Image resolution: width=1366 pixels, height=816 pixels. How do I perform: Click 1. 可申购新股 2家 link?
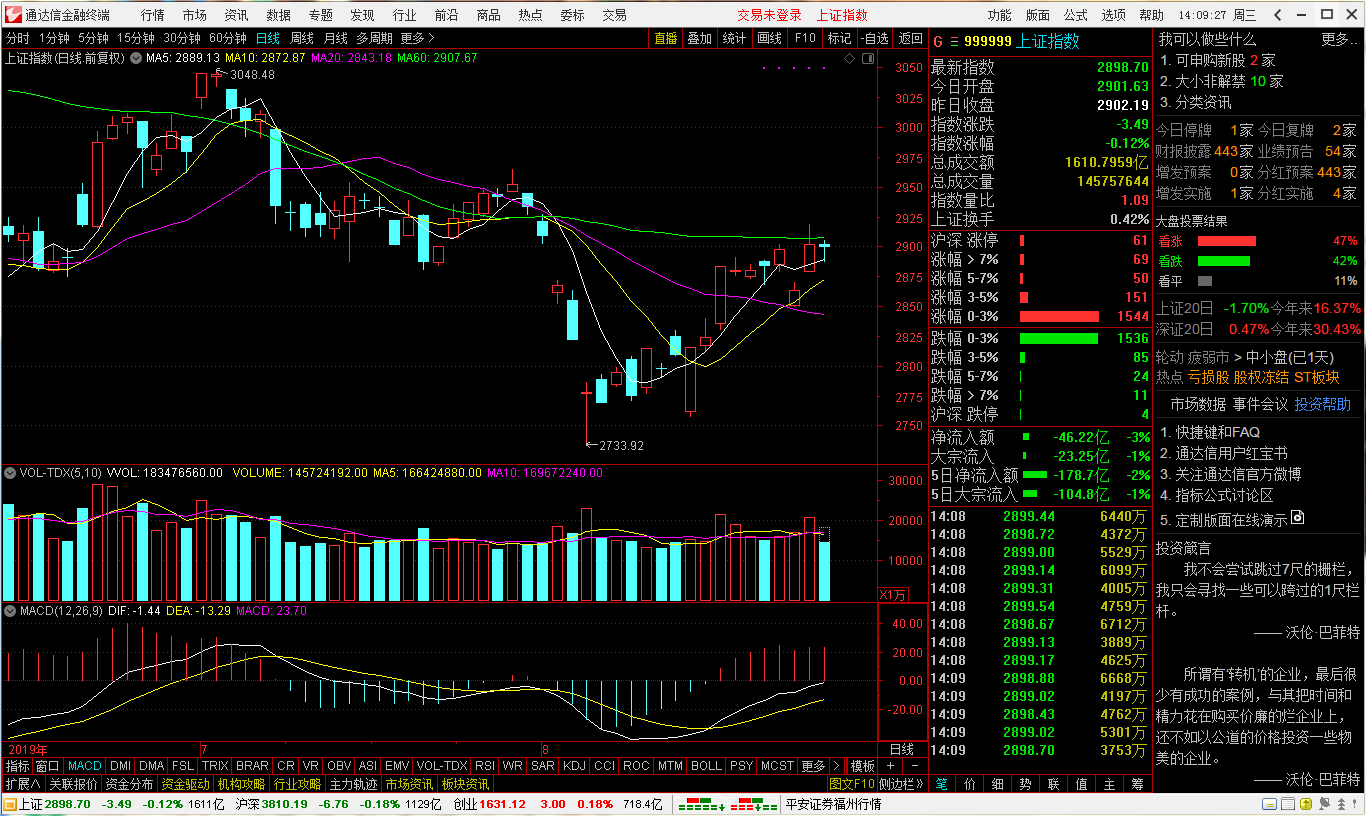pyautogui.click(x=1218, y=60)
